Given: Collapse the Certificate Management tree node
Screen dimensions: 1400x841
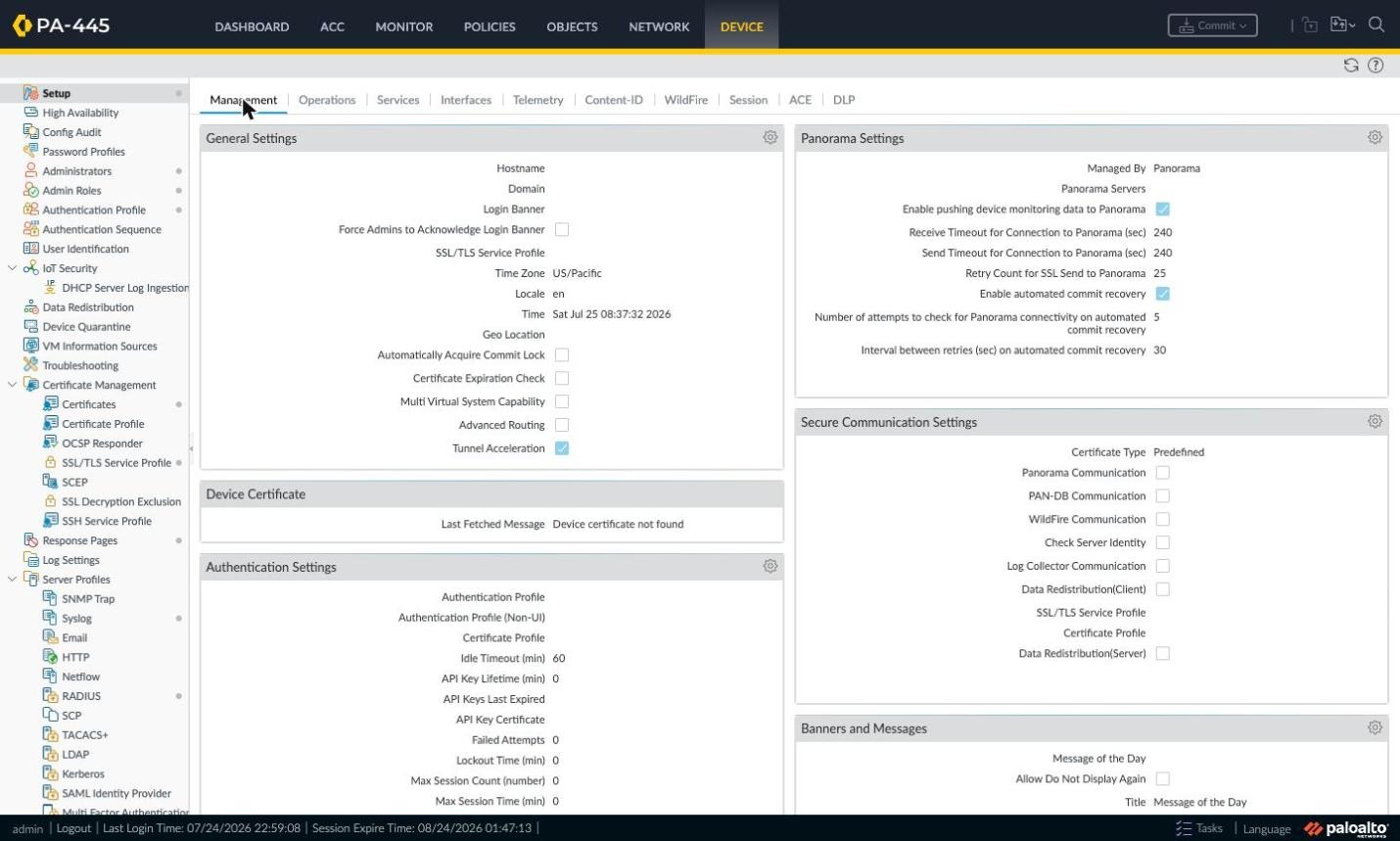Looking at the screenshot, I should (x=12, y=385).
